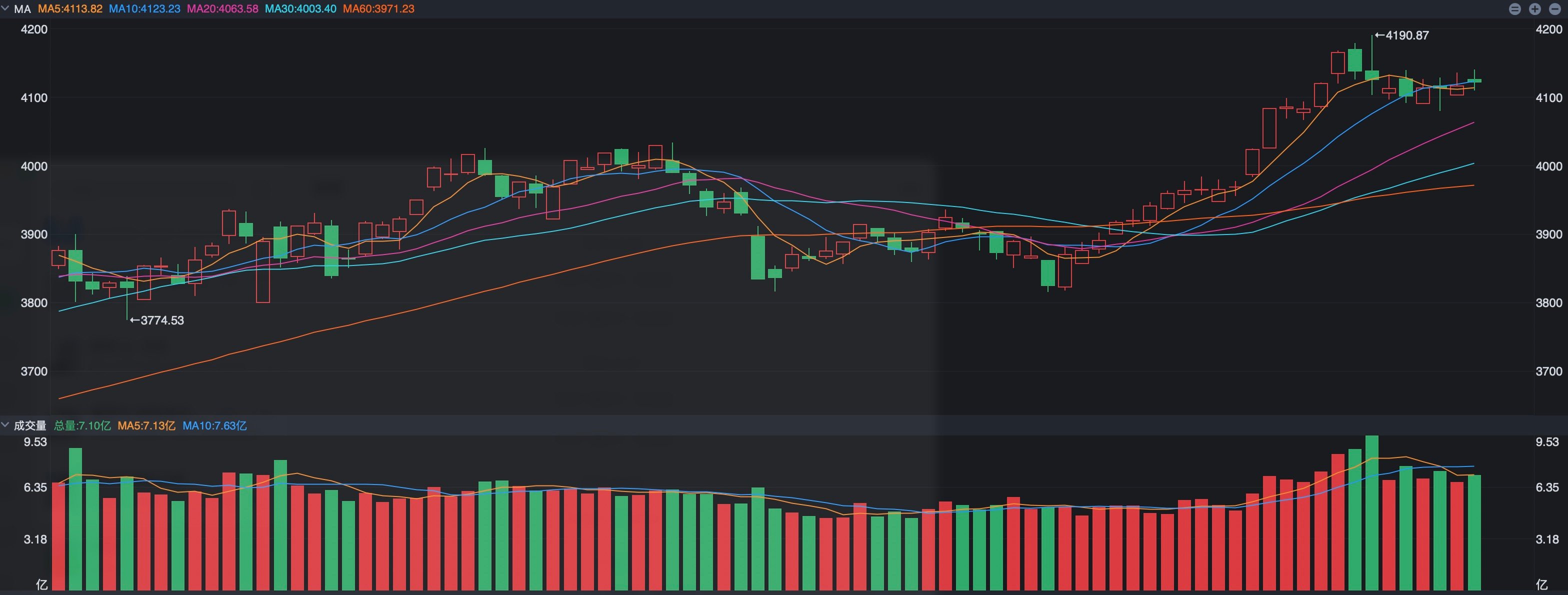Click 3.18 on the left volume axis
The image size is (1568, 595).
[35, 539]
